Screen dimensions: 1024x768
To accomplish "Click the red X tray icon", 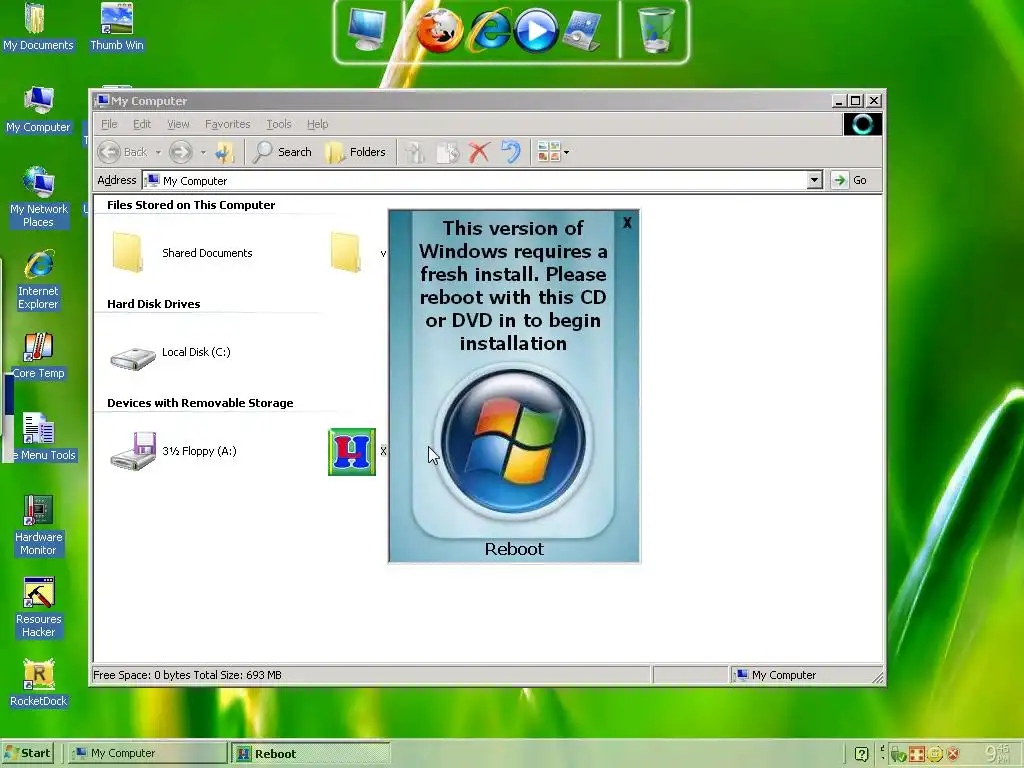I will [953, 754].
